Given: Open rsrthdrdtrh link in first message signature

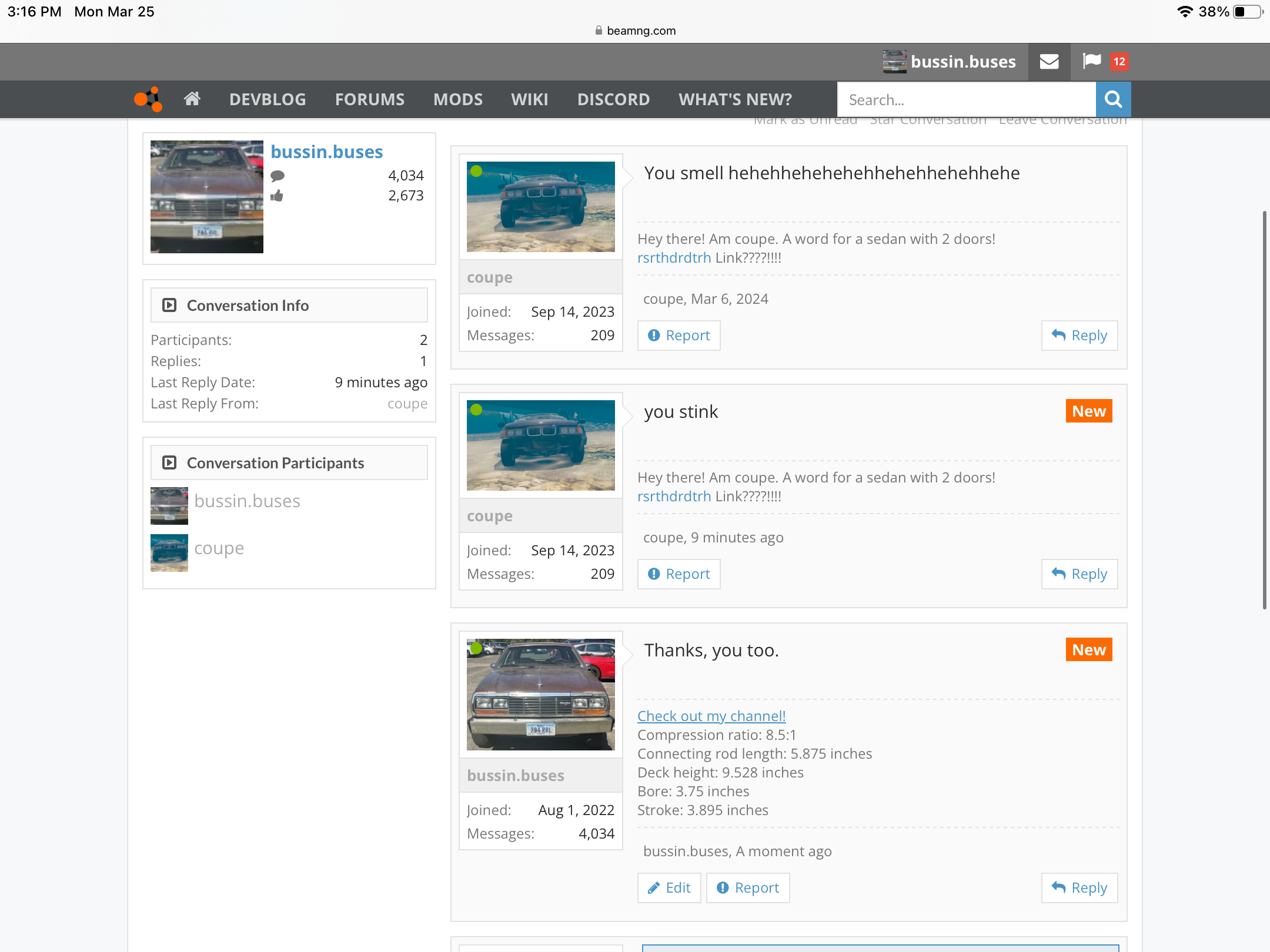Looking at the screenshot, I should click(x=674, y=257).
